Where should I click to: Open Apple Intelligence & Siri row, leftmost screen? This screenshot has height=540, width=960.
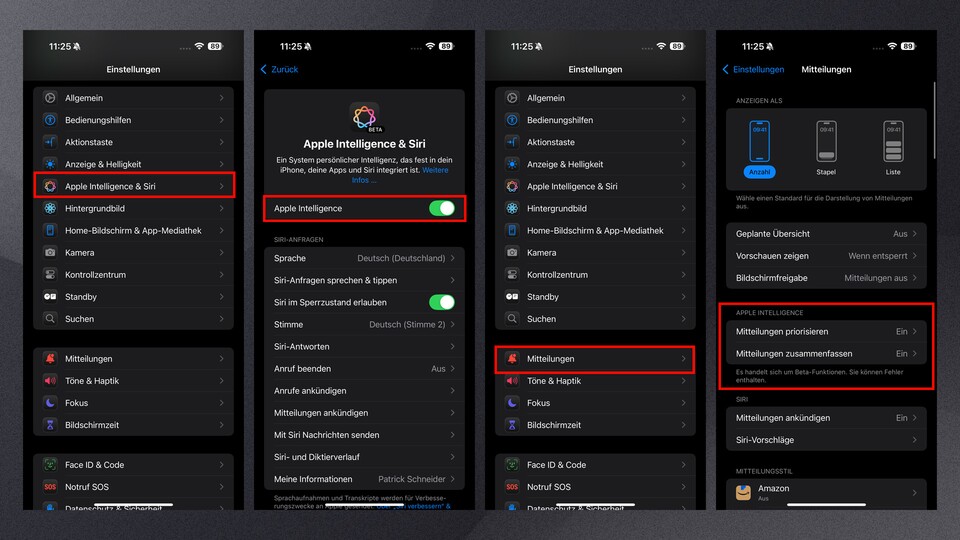133,186
